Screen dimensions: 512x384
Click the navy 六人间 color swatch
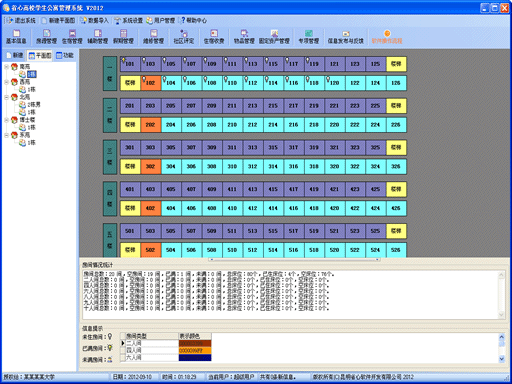click(x=195, y=357)
